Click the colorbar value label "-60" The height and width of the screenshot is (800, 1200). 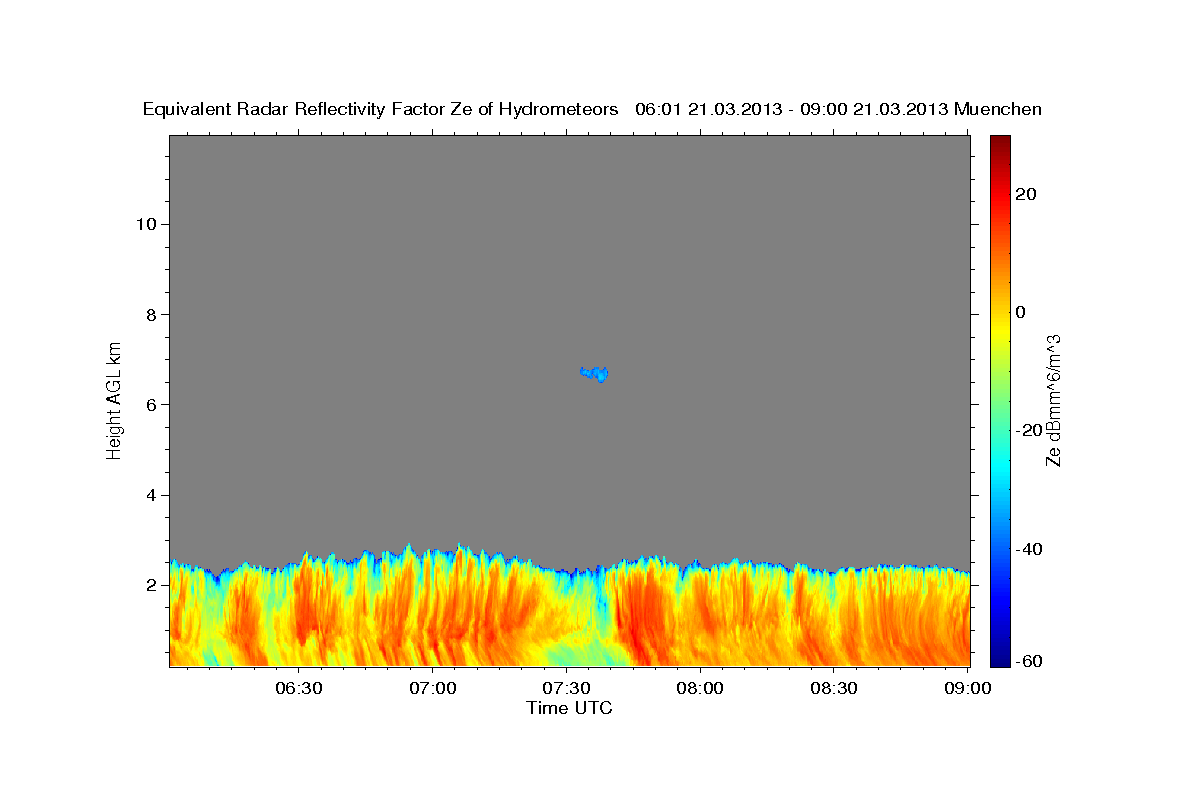tap(1030, 660)
